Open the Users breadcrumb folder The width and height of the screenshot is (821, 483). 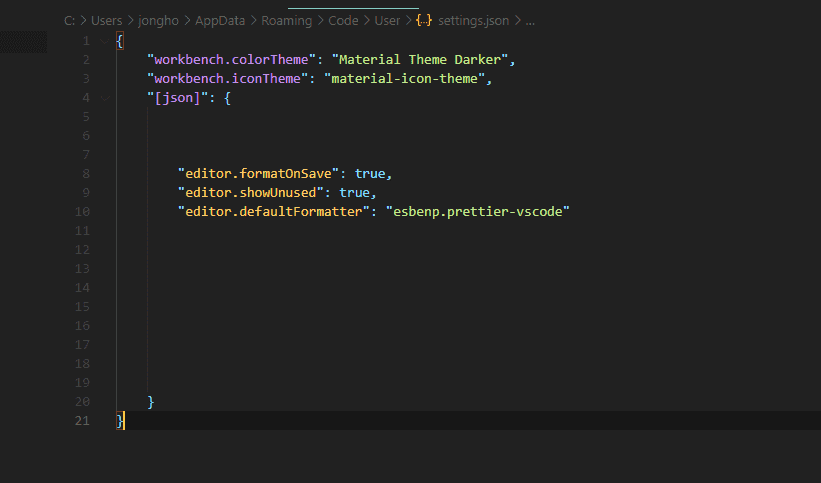[x=106, y=20]
